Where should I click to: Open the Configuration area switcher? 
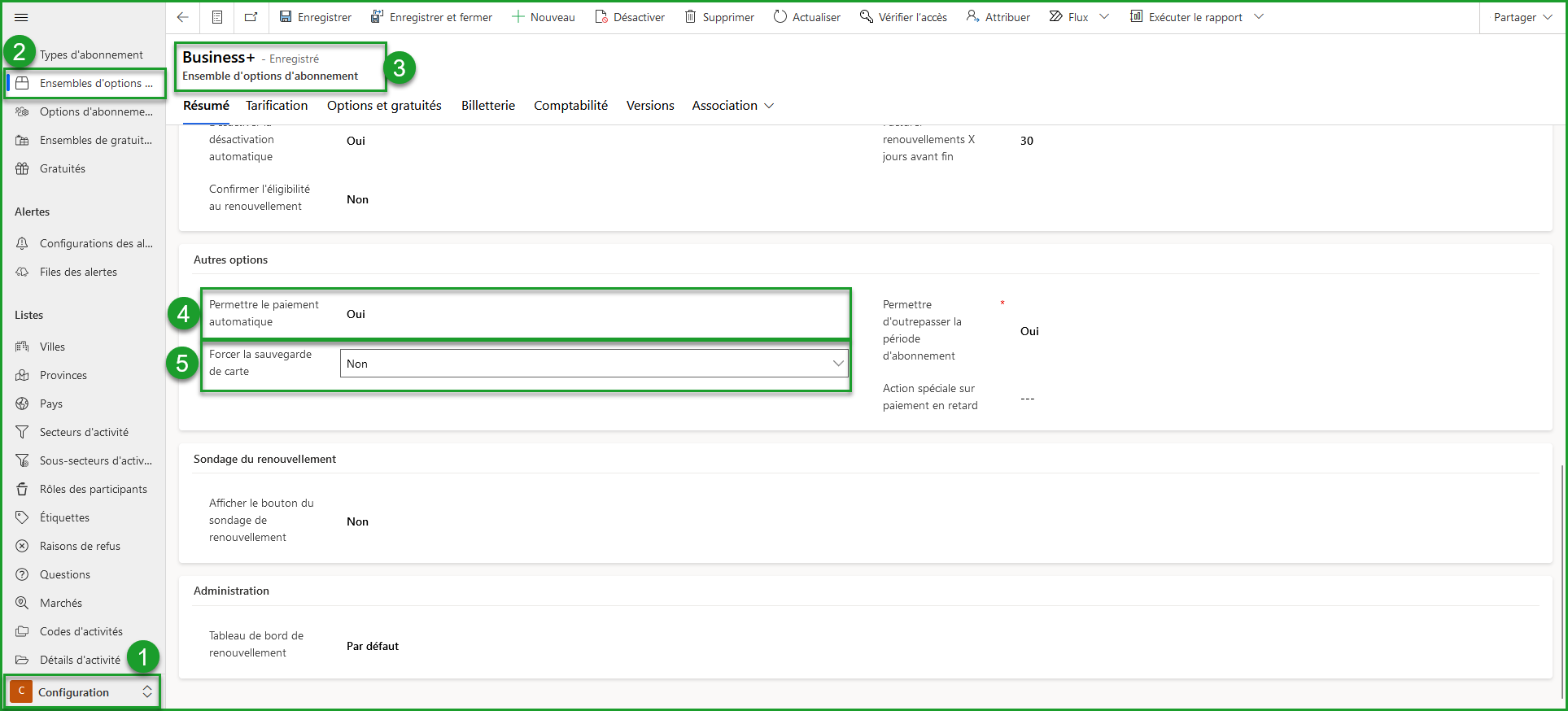pos(81,692)
